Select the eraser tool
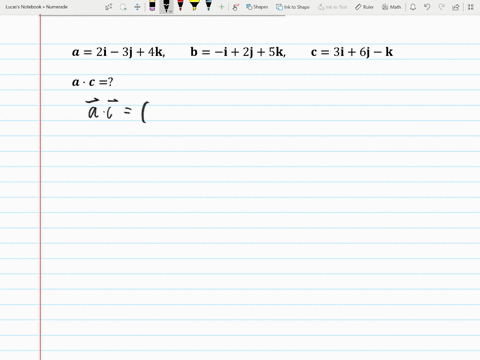The width and height of the screenshot is (480, 360). pos(152,6)
